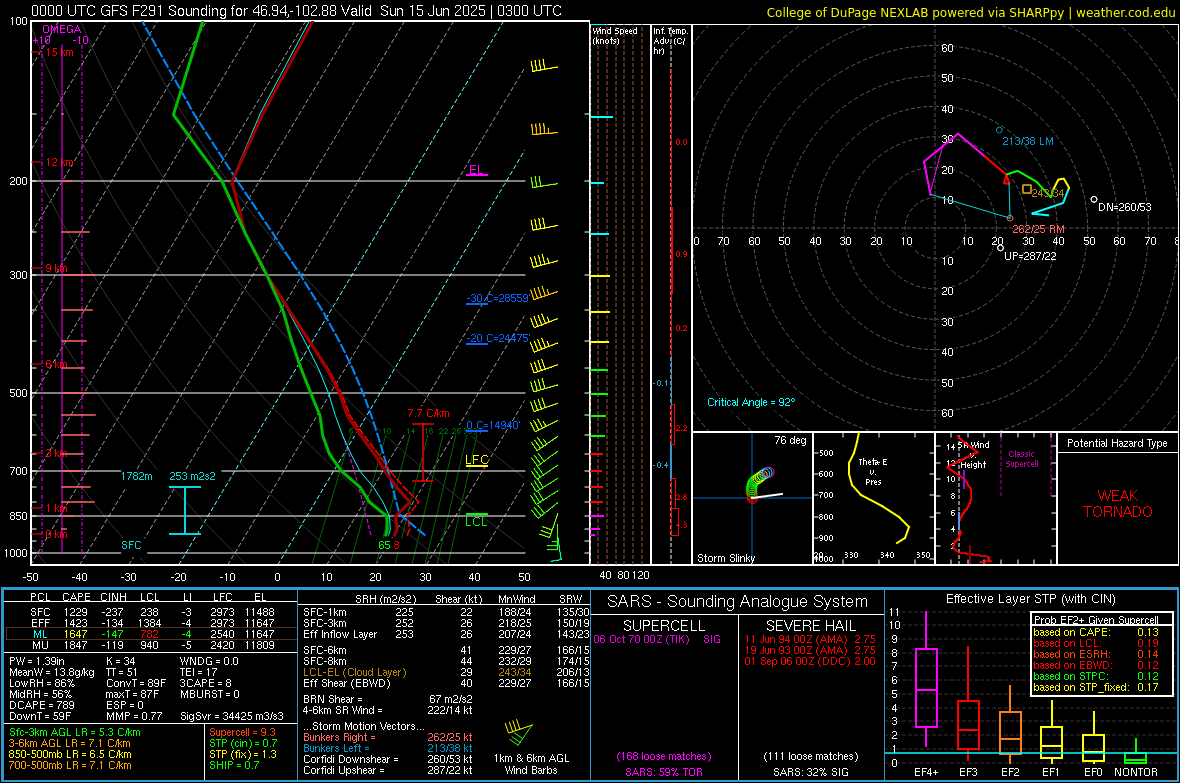The width and height of the screenshot is (1180, 783).
Task: Click the '15 km' height marker
Action: click(x=59, y=52)
